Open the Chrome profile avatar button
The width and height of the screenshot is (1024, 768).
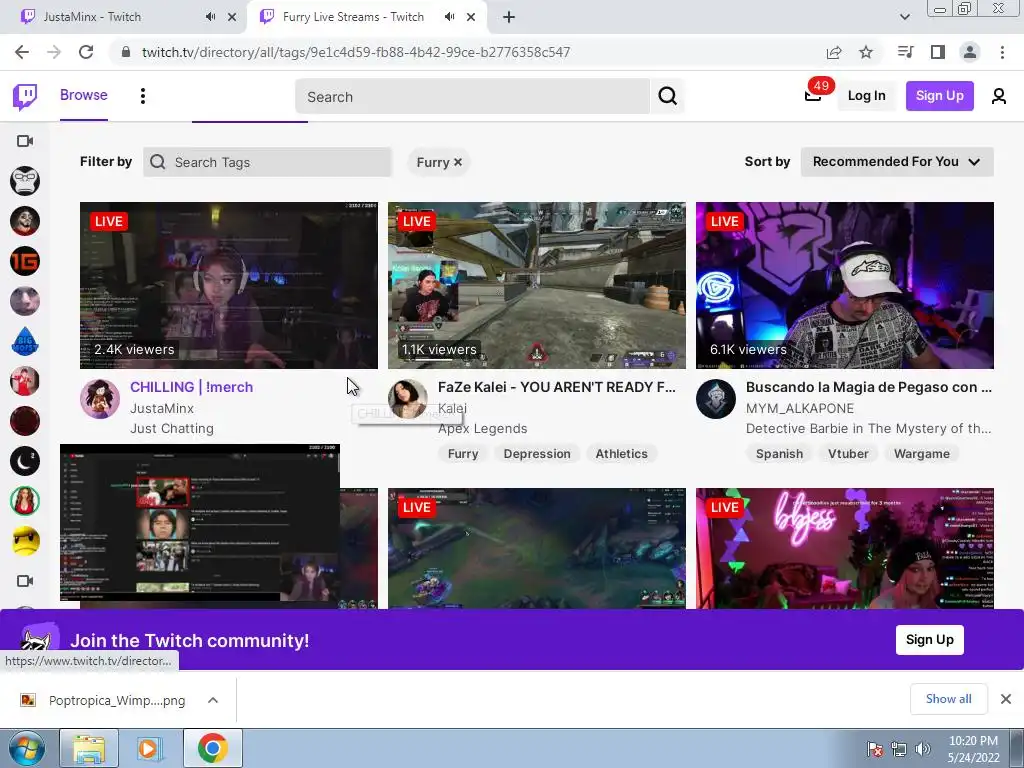(970, 52)
